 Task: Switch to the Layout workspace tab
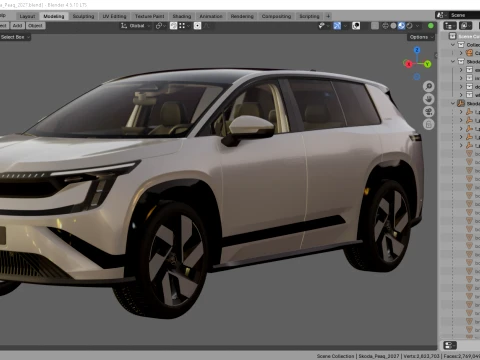(27, 16)
